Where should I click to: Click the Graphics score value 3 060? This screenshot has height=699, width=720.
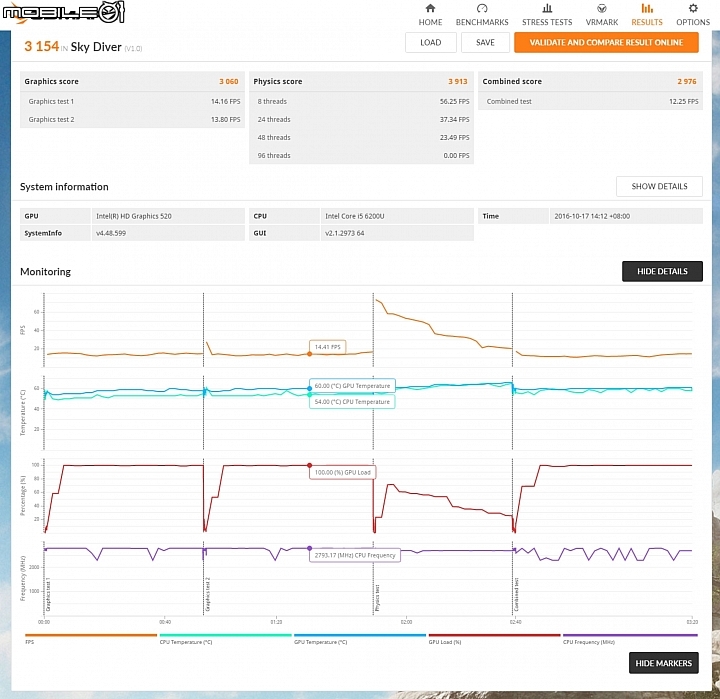(x=229, y=81)
